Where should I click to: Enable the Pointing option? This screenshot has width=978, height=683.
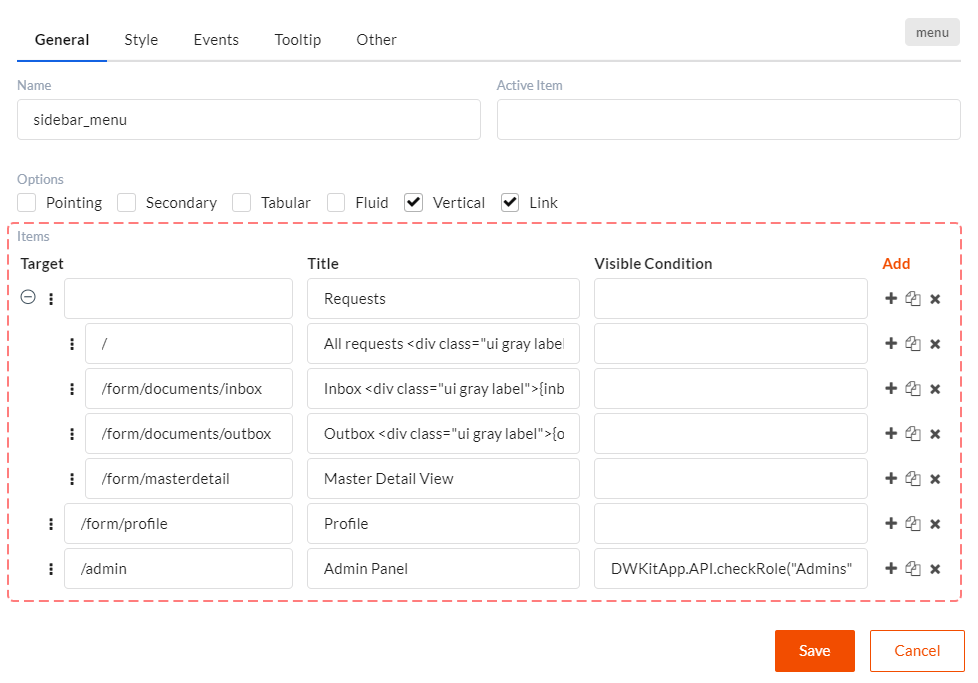pos(27,203)
